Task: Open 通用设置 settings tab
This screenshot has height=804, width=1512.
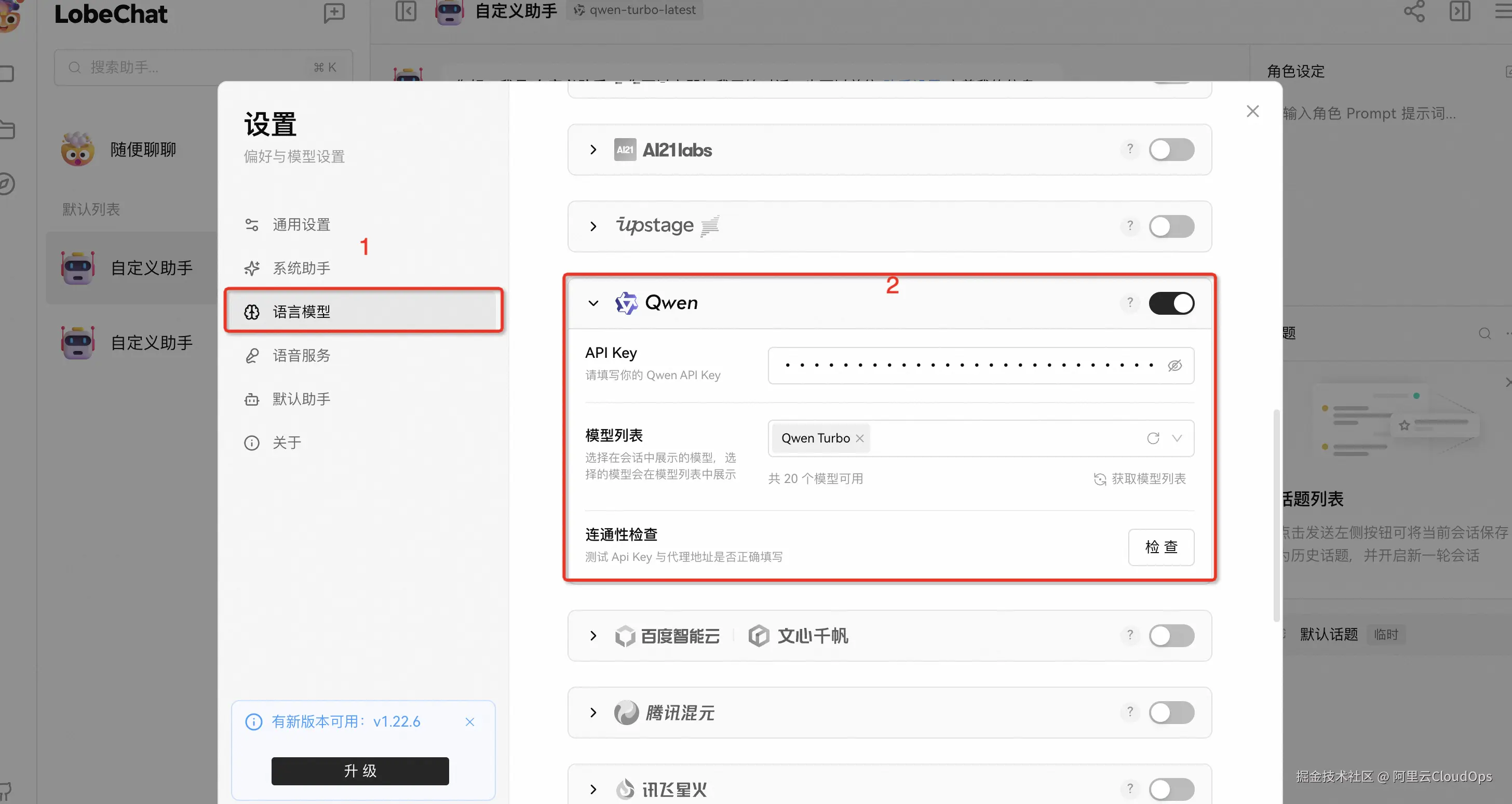Action: coord(301,224)
